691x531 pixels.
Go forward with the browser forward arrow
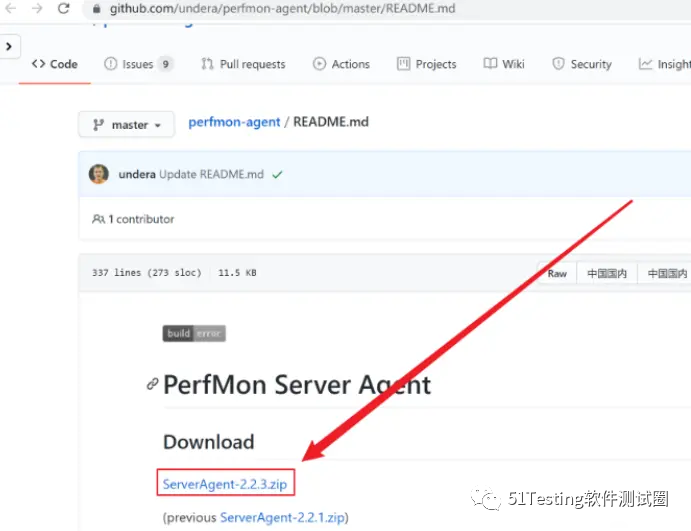pyautogui.click(x=37, y=8)
